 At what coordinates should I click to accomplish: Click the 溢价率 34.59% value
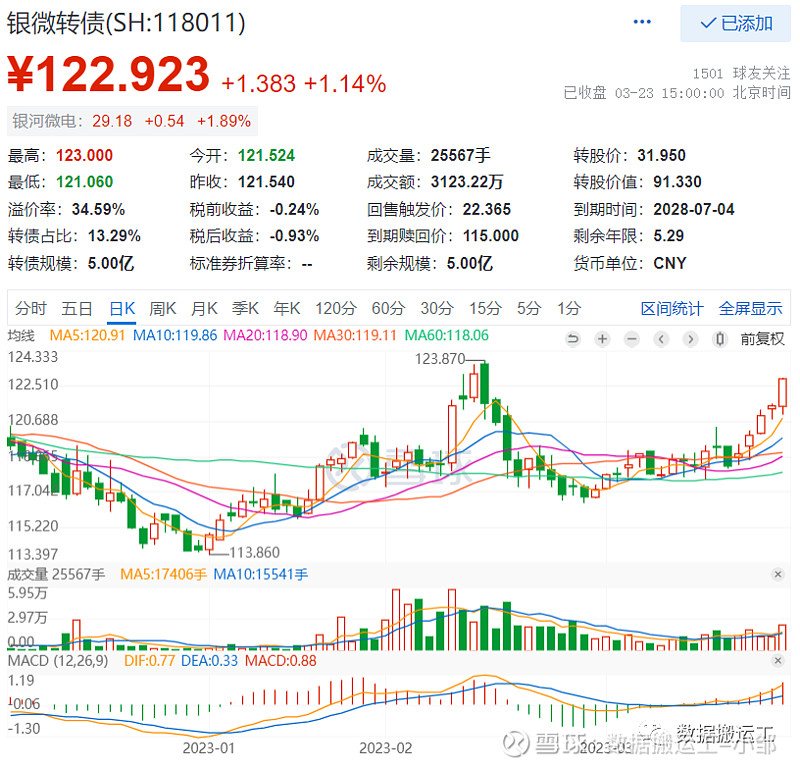(98, 209)
